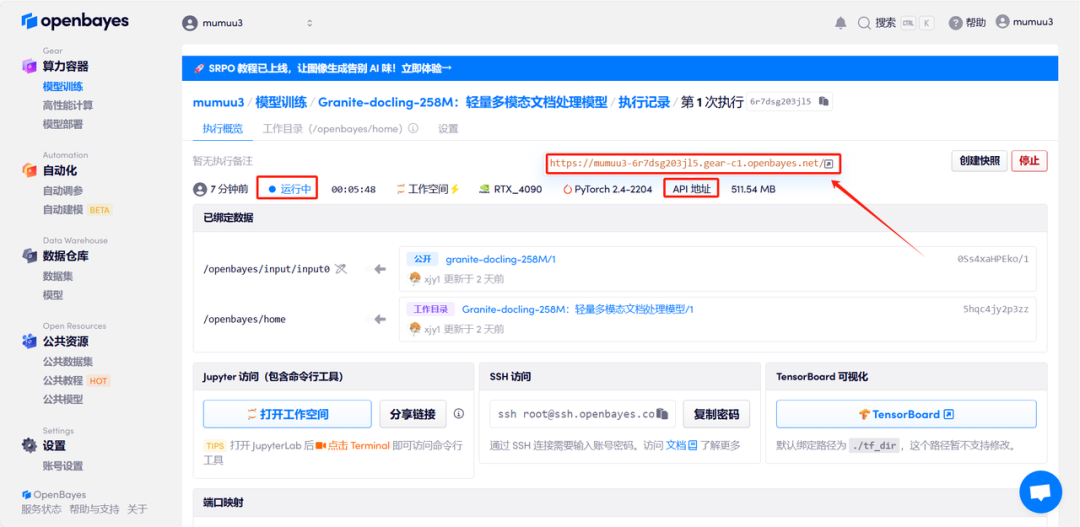Click the search magnifier icon
Viewport: 1080px width, 527px height.
pyautogui.click(x=864, y=23)
